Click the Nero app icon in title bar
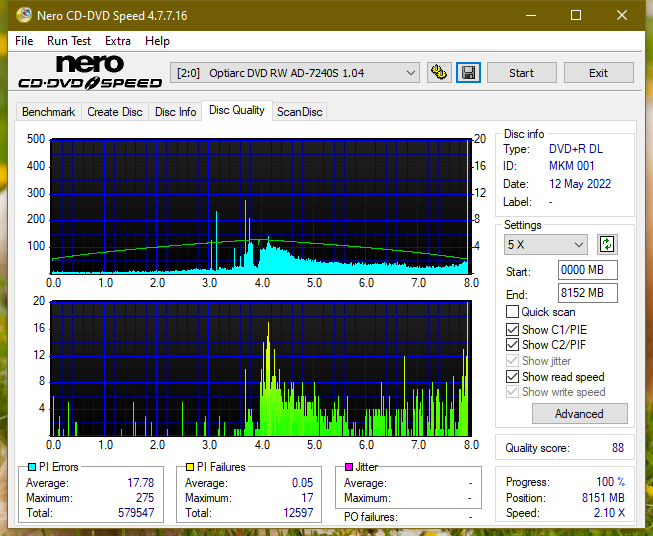 tap(24, 15)
